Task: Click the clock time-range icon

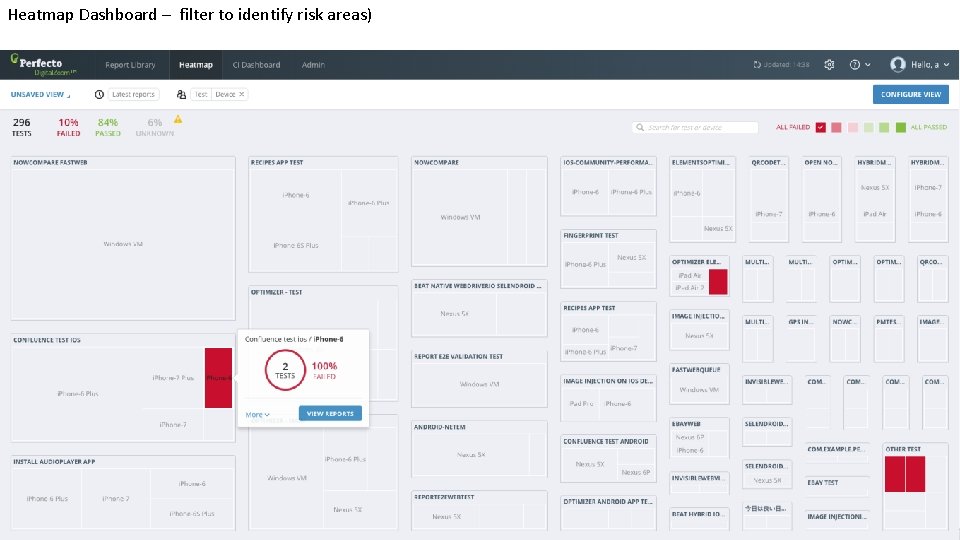Action: coord(99,94)
